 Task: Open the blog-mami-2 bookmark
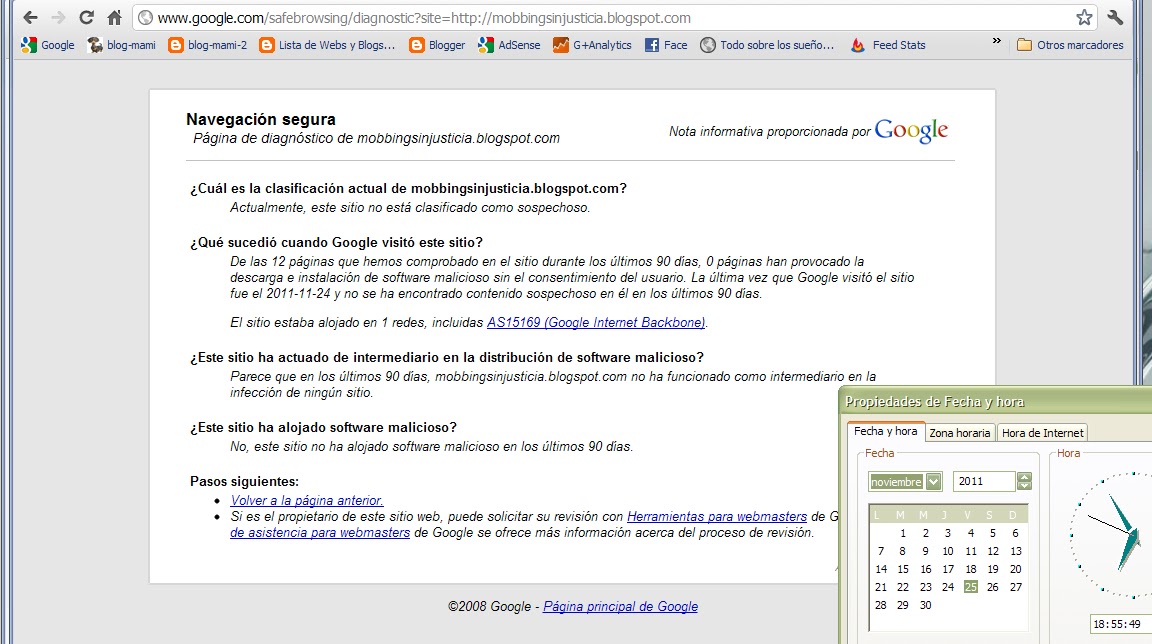pyautogui.click(x=207, y=45)
